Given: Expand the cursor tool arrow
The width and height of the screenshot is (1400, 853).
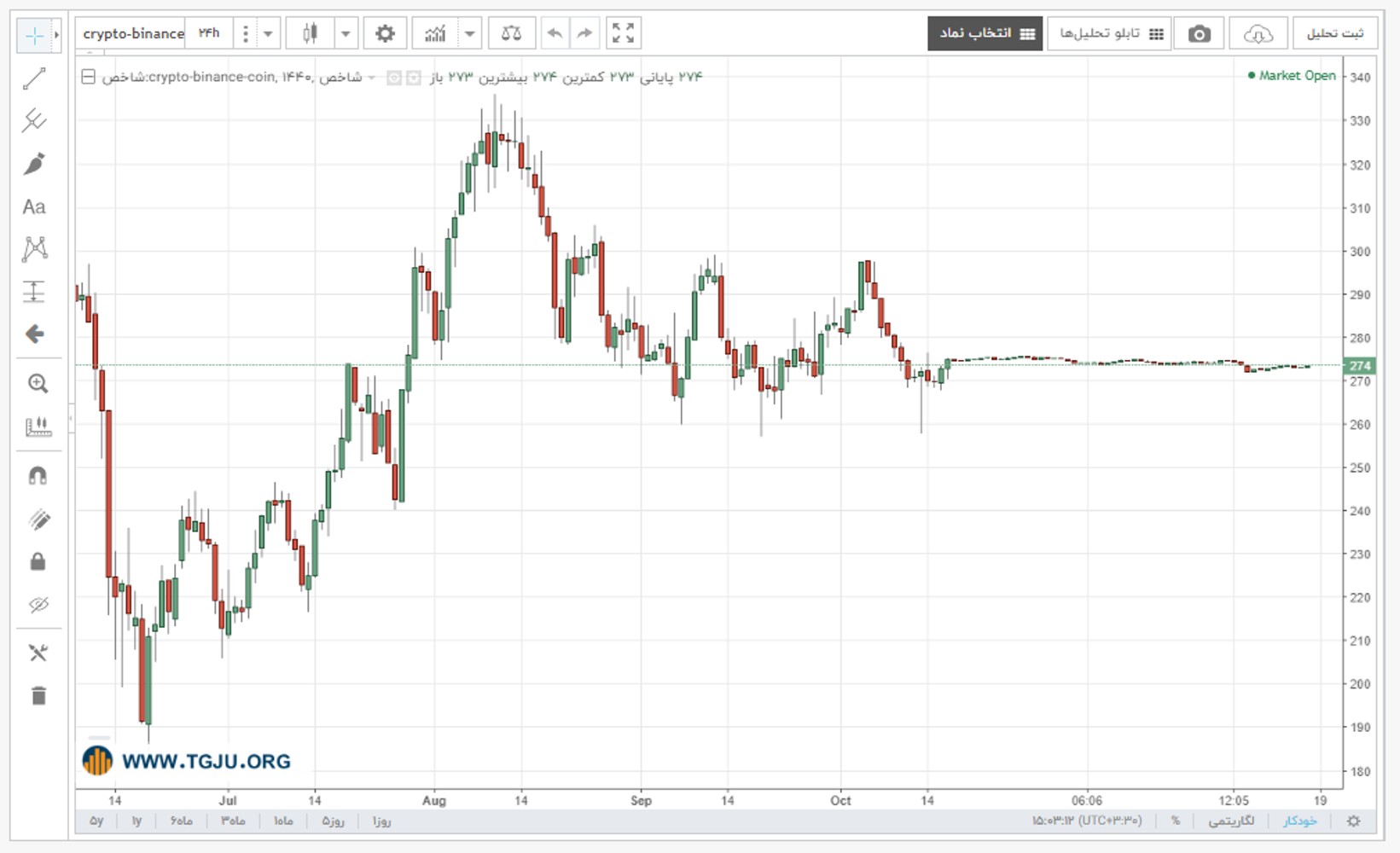Looking at the screenshot, I should 56,35.
